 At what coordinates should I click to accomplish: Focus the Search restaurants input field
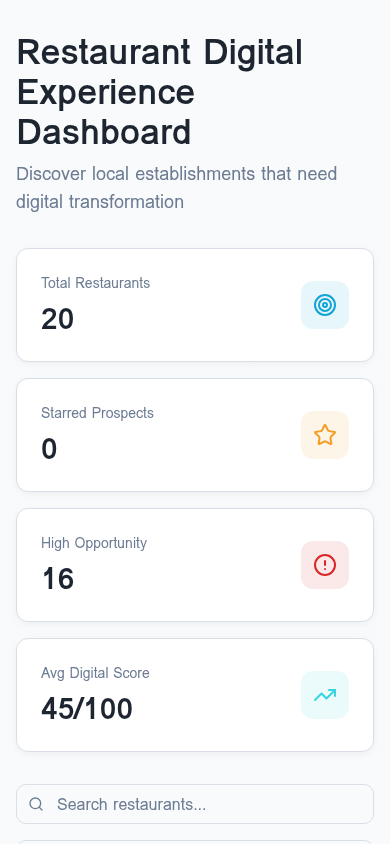click(x=195, y=804)
